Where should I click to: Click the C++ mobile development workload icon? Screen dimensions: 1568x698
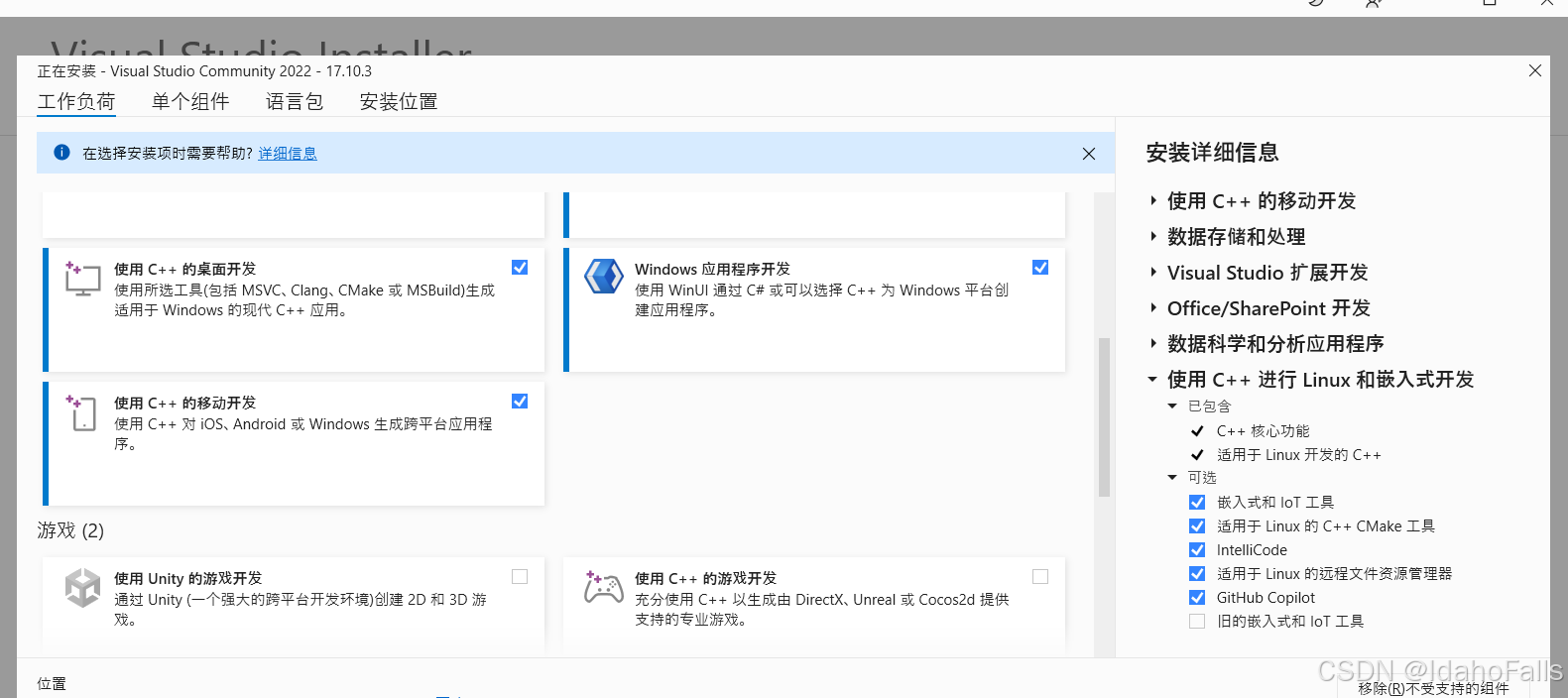(82, 412)
